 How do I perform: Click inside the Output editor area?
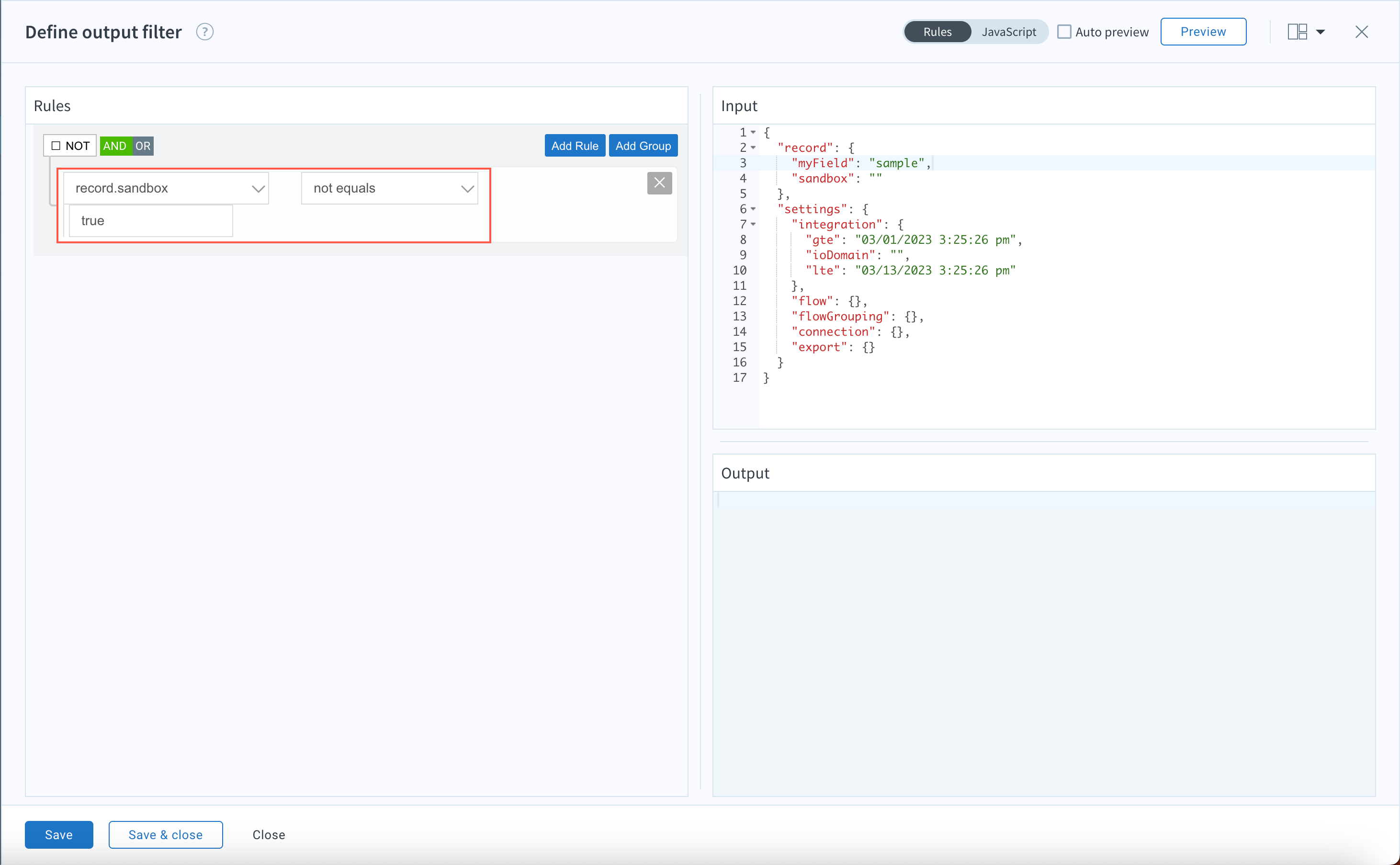point(1044,643)
